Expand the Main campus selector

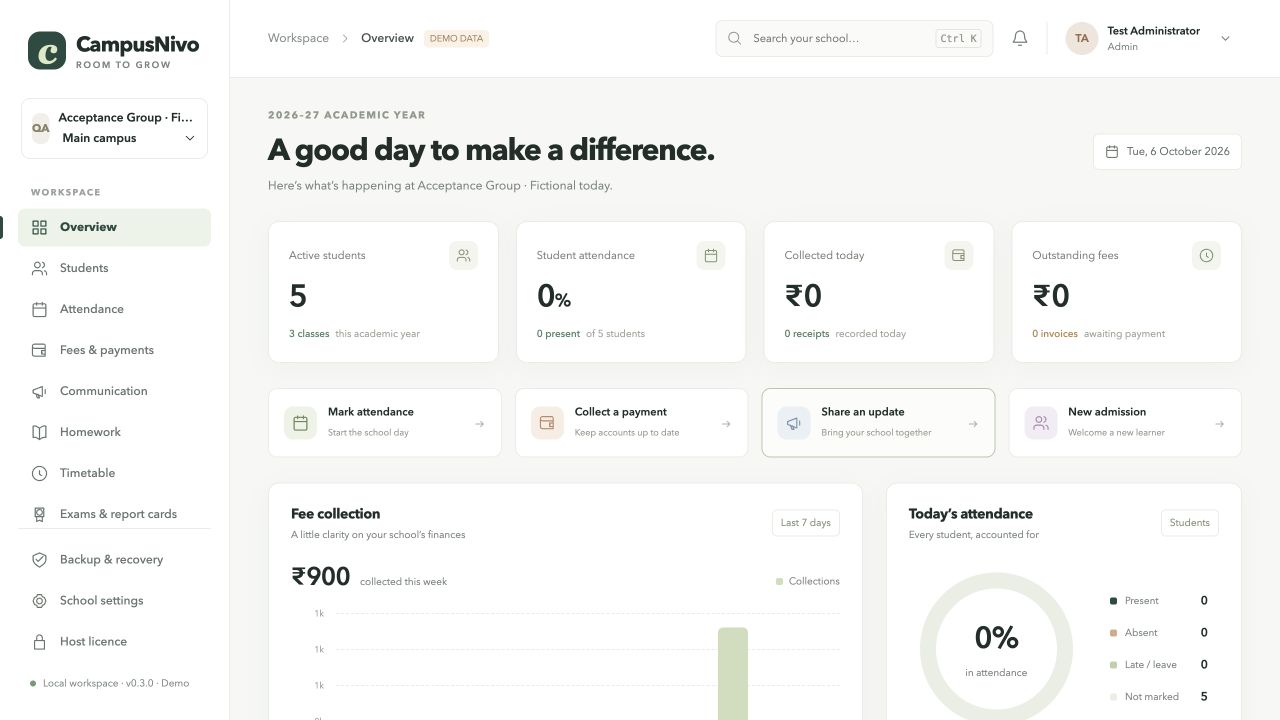[114, 128]
